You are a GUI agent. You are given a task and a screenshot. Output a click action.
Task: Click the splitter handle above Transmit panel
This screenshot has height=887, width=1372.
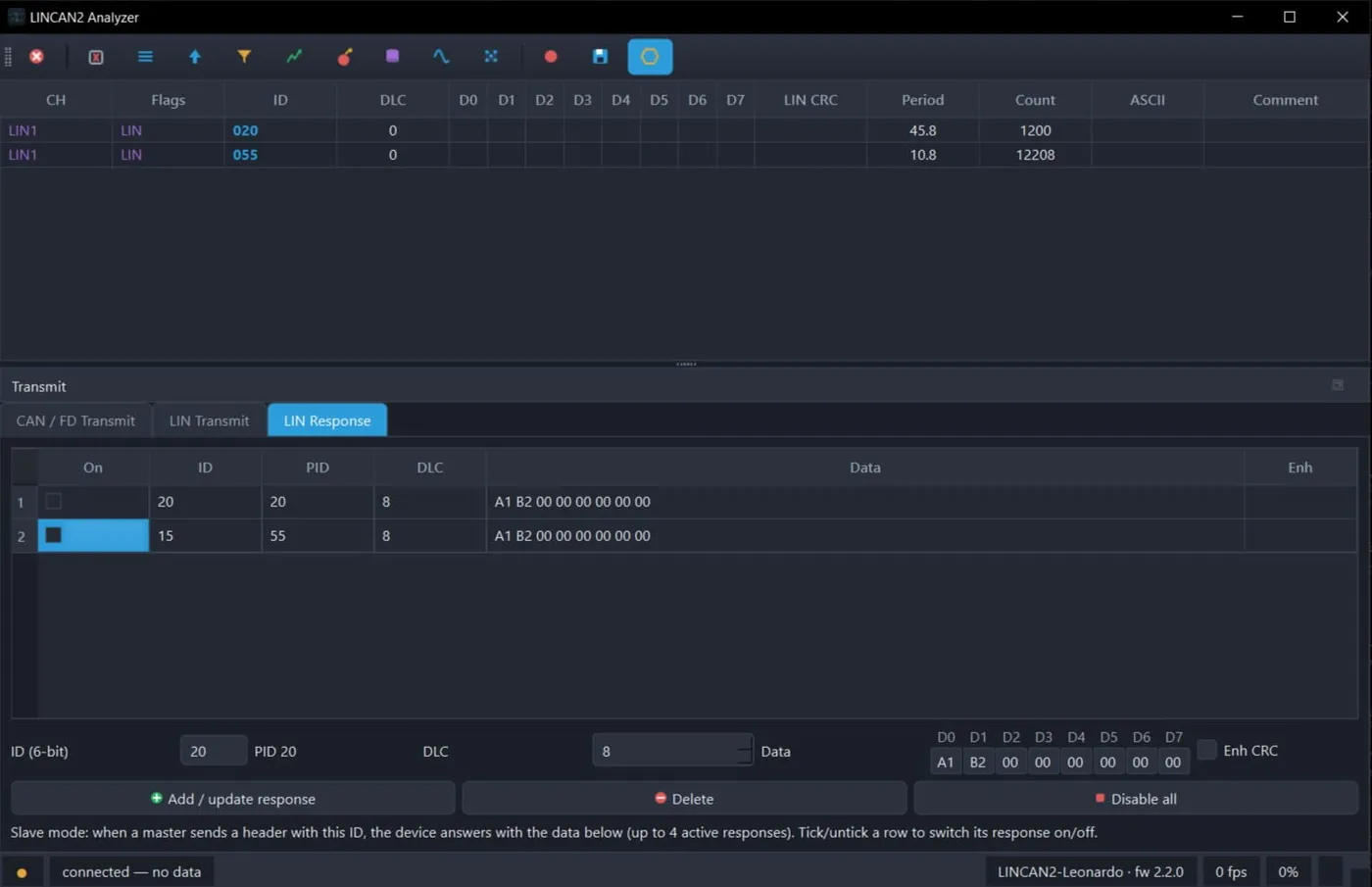point(686,364)
